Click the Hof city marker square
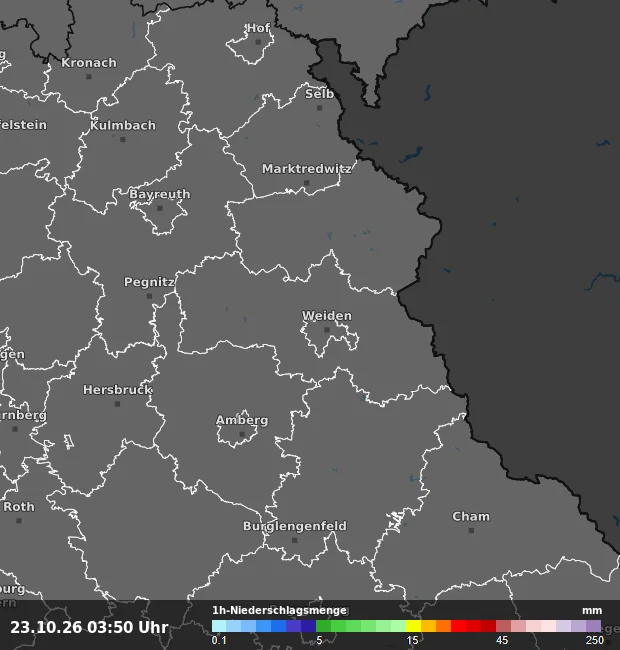620x650 pixels. point(258,42)
